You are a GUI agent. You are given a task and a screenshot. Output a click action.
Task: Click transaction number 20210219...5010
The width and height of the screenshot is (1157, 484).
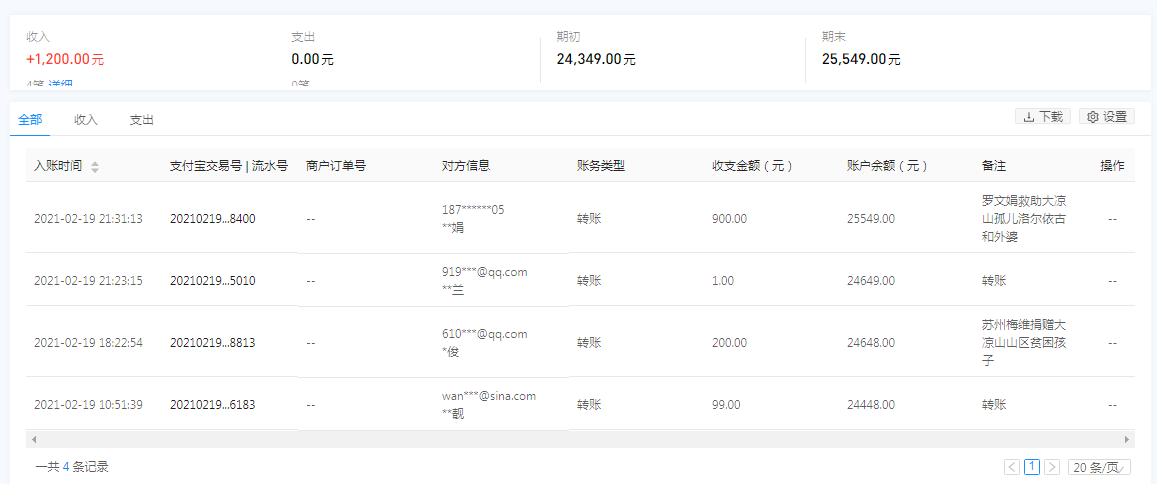[x=212, y=281]
